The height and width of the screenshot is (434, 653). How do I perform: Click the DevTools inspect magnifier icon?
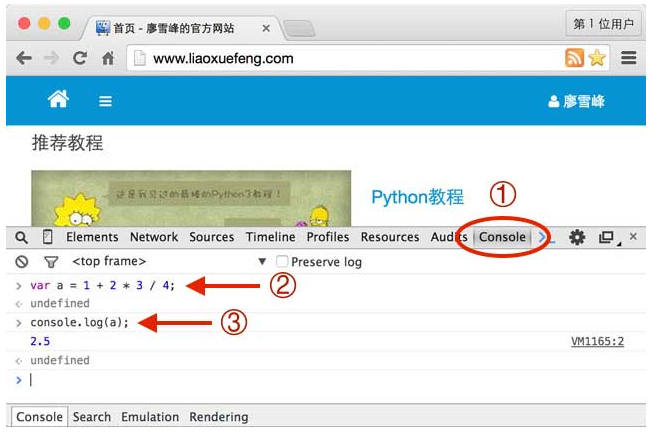point(21,238)
